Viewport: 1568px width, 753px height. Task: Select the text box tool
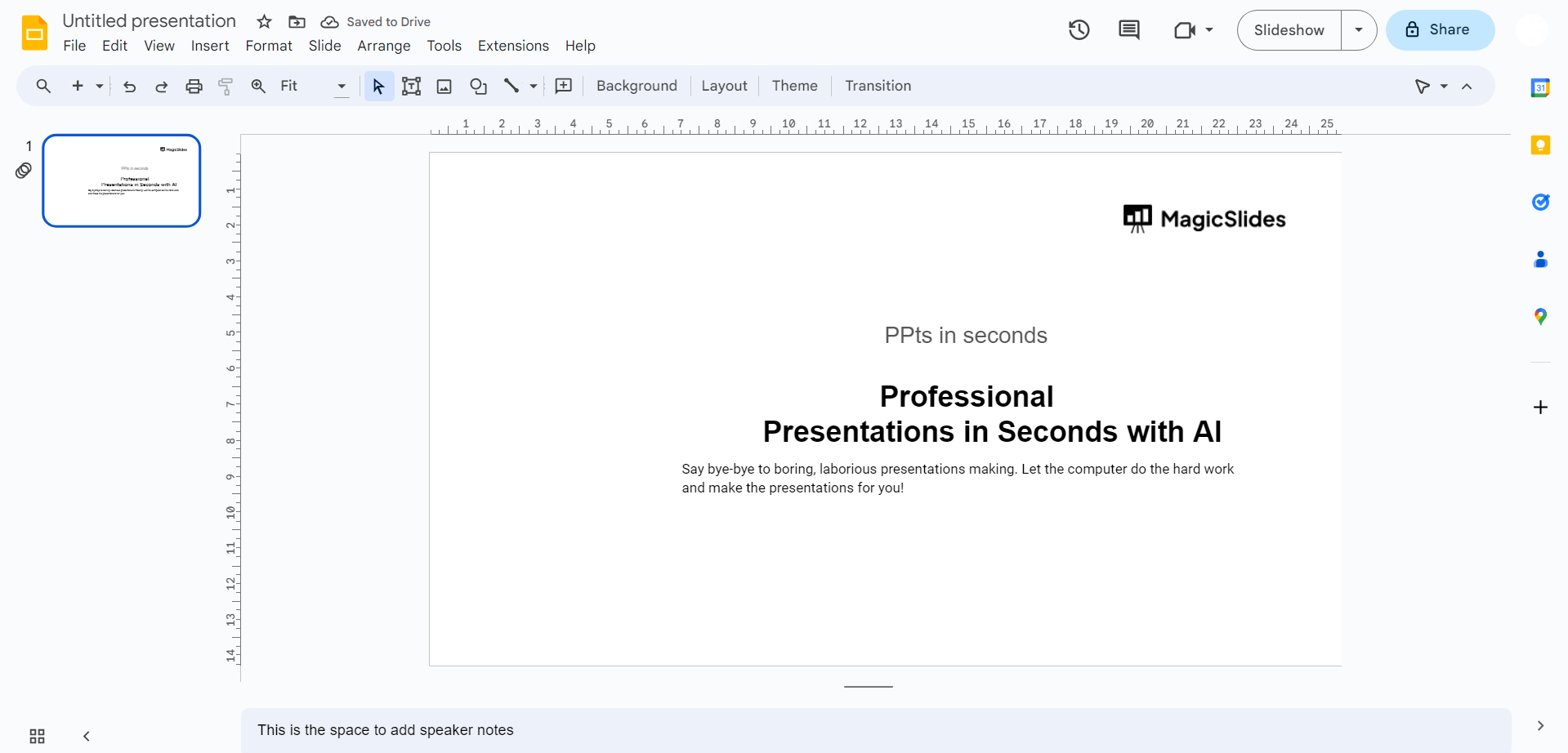[x=411, y=87]
